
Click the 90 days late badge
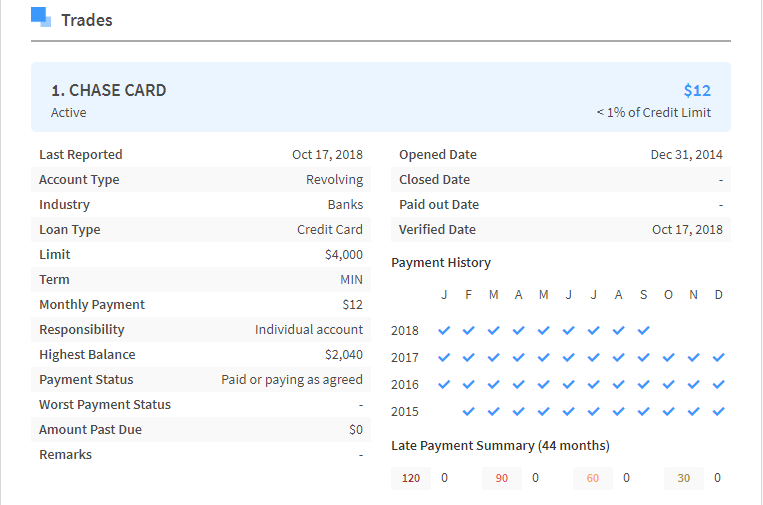[502, 478]
